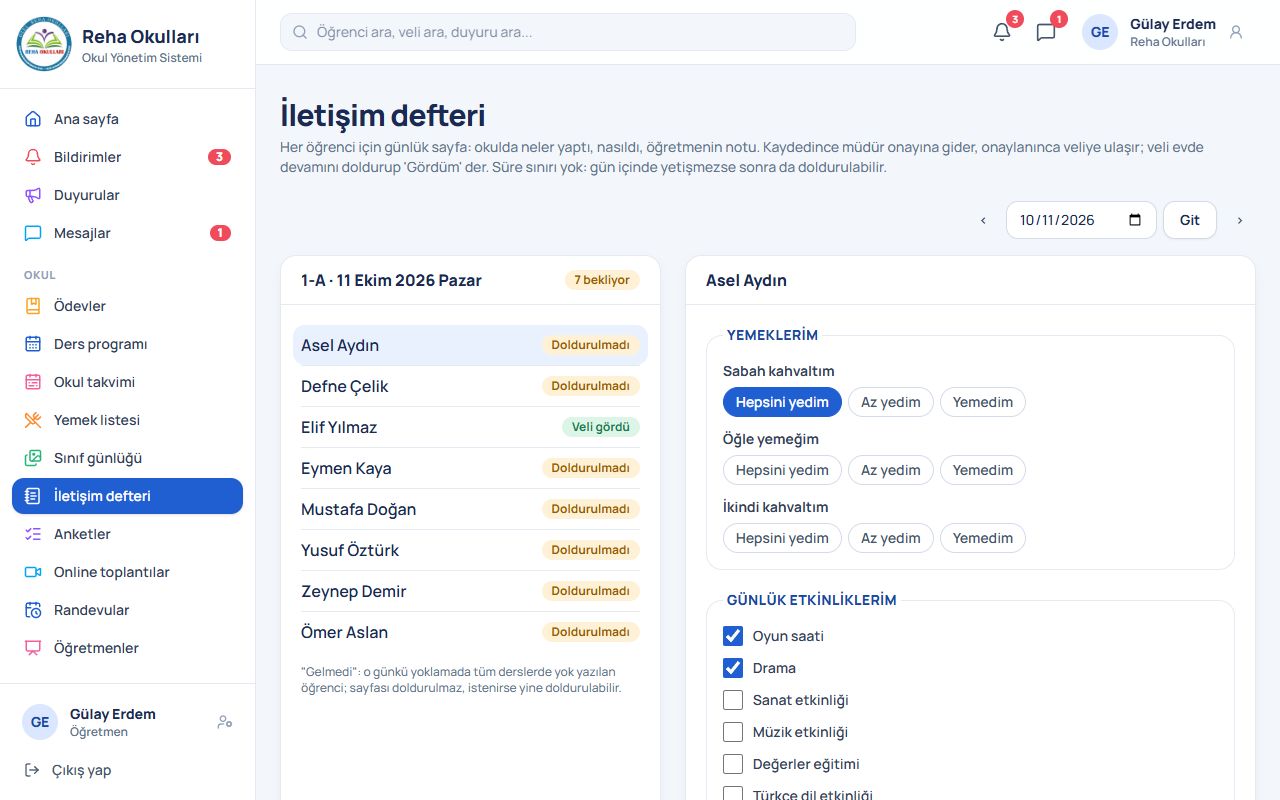This screenshot has height=800, width=1280.
Task: Click the Veli gördü status badge
Action: click(601, 427)
